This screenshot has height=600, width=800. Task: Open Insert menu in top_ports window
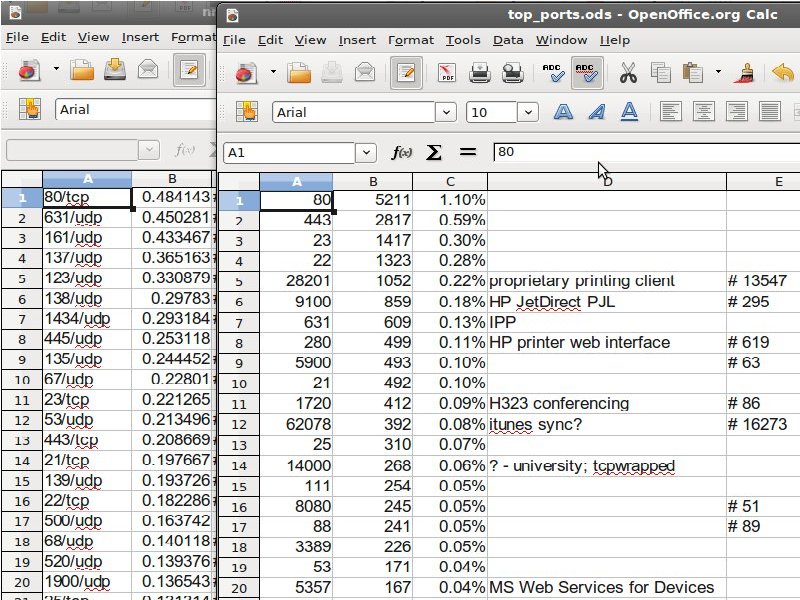tap(357, 40)
